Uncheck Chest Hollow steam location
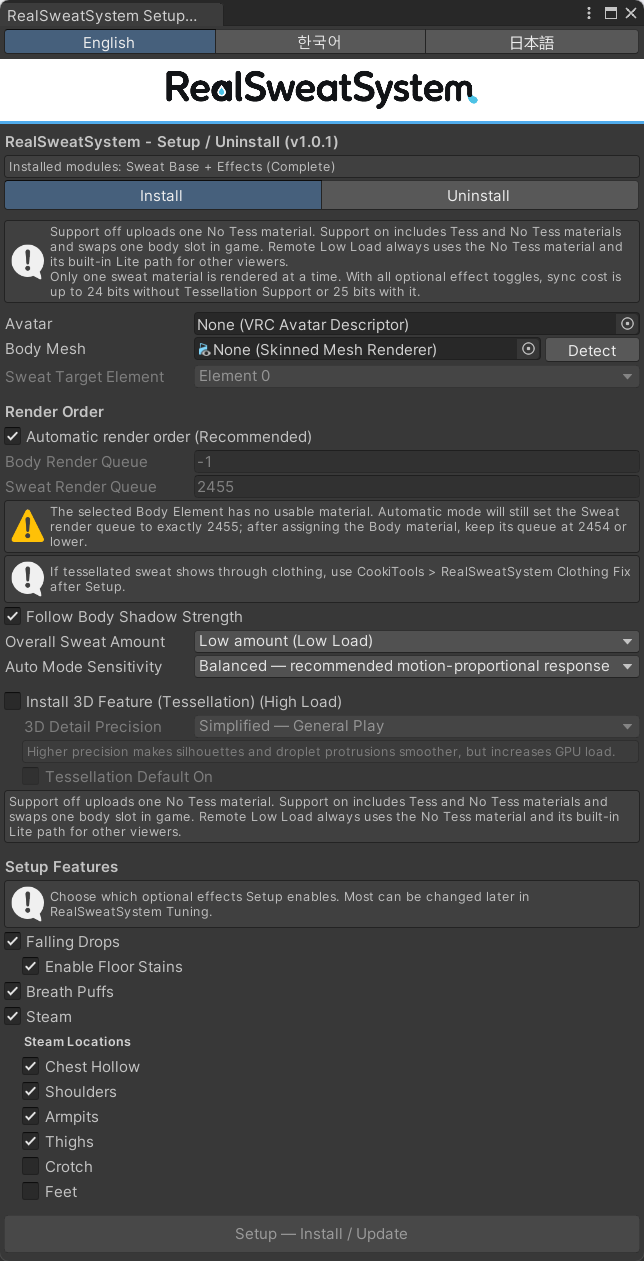This screenshot has width=644, height=1261. coord(31,1066)
